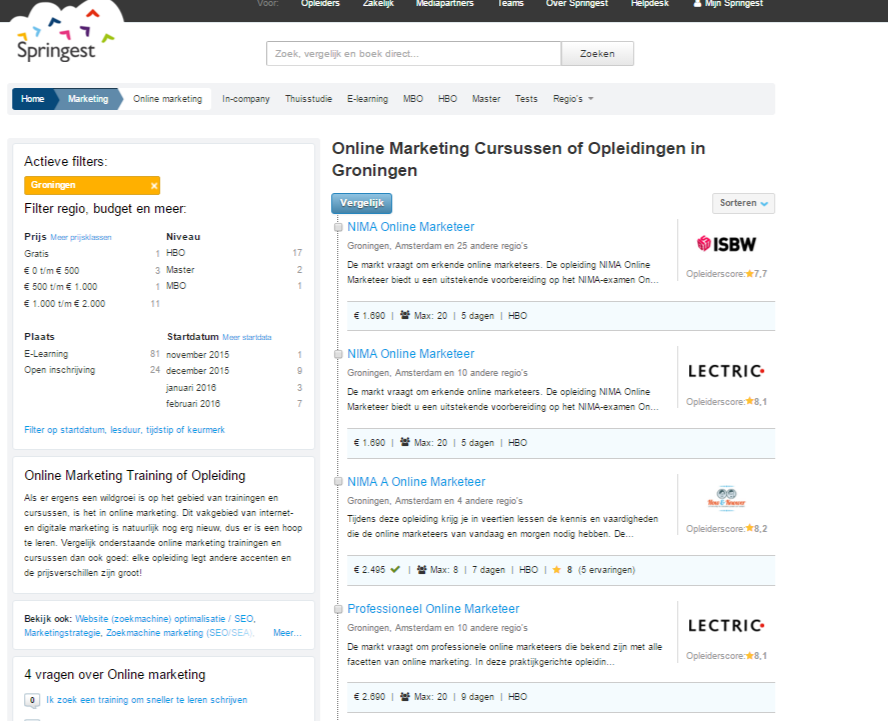Select Helpdesk in the top menu

point(650,4)
